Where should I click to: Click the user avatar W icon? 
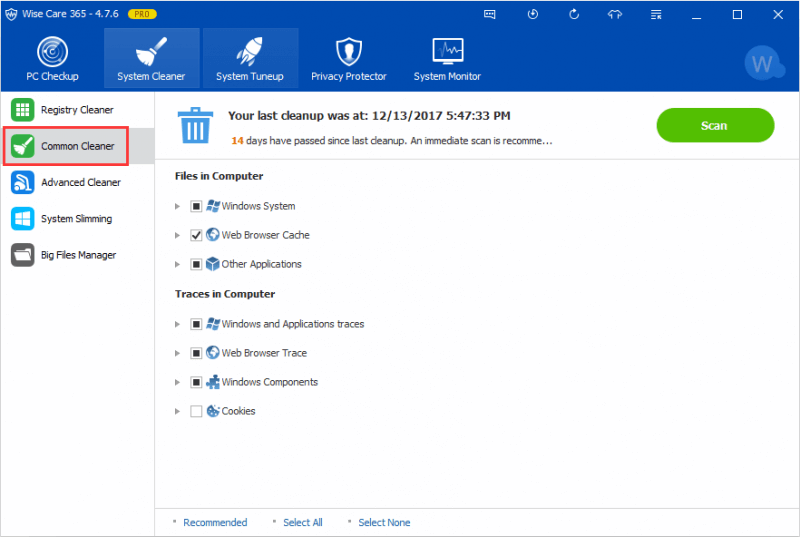763,64
